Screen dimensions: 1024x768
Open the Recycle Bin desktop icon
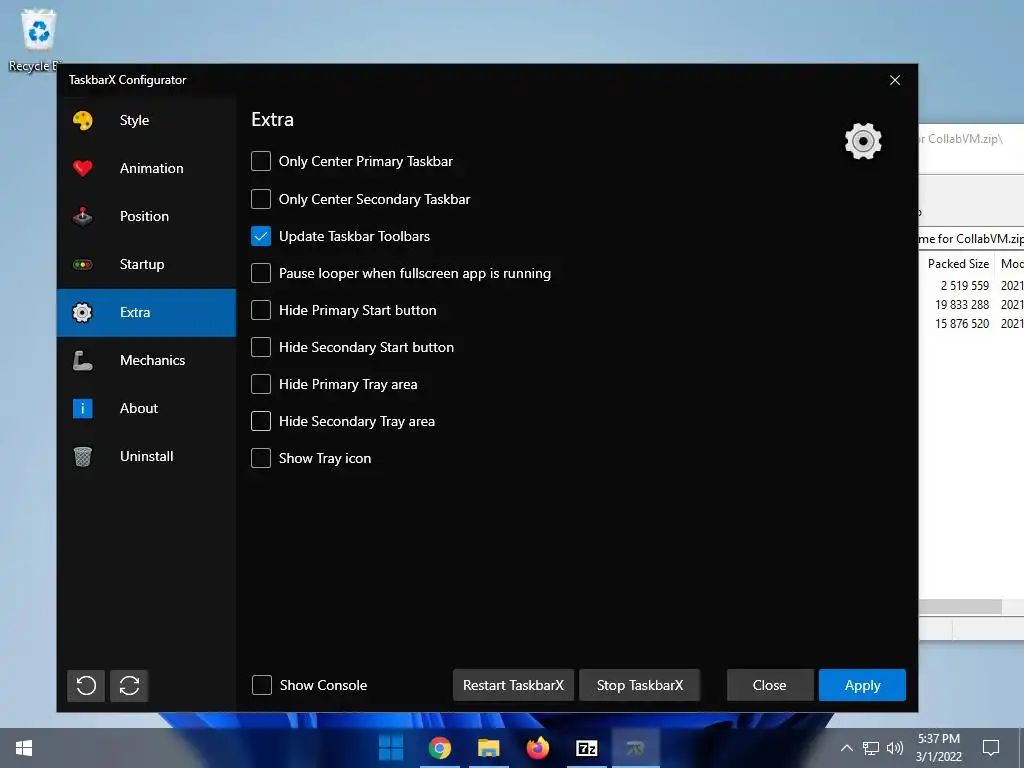pos(36,40)
